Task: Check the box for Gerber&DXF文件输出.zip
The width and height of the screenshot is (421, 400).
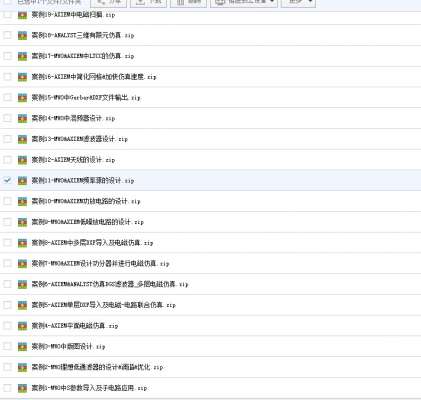Action: 7,97
